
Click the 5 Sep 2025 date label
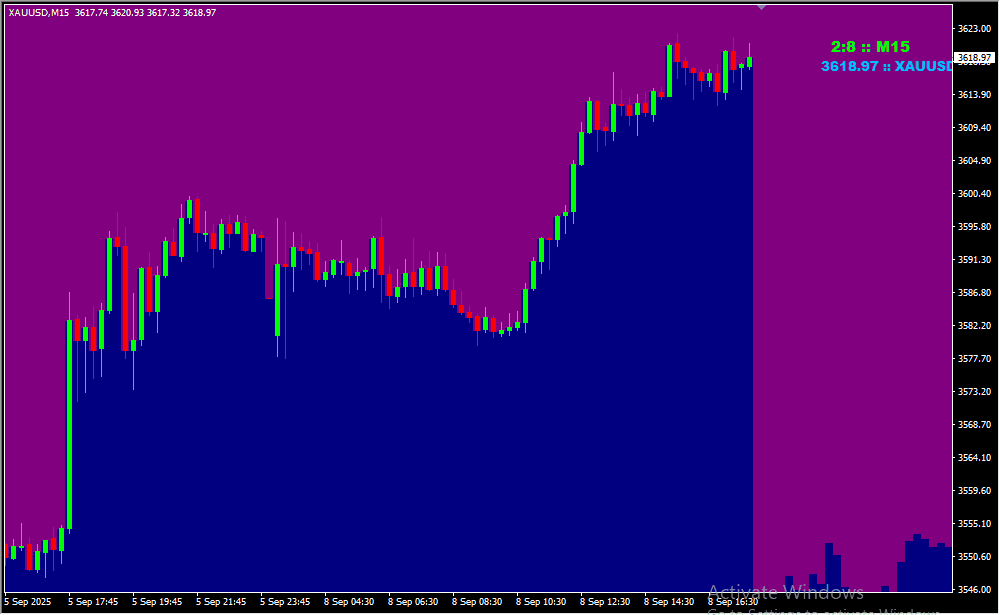click(x=28, y=602)
